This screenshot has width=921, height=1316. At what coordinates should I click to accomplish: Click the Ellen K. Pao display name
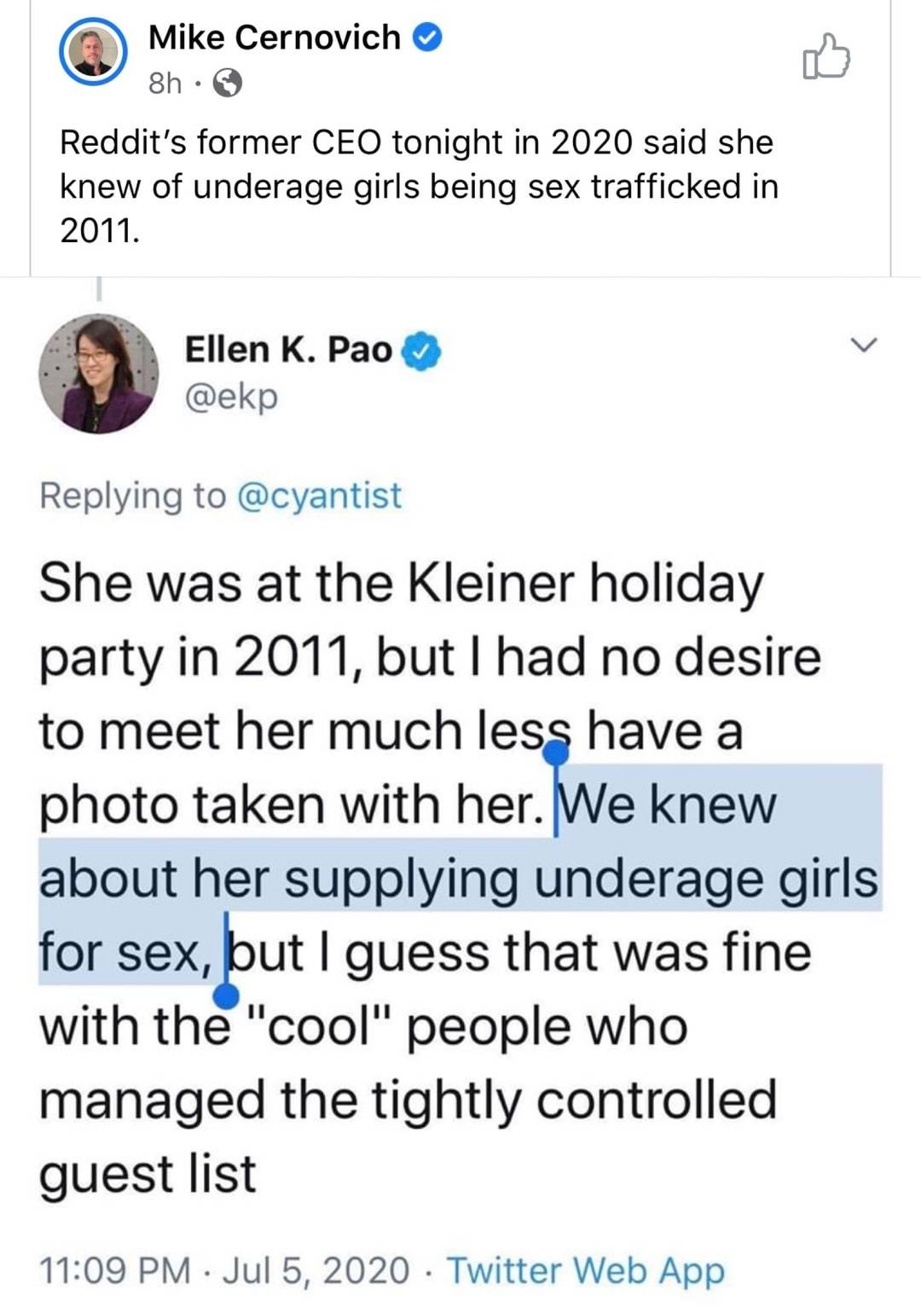pos(288,349)
